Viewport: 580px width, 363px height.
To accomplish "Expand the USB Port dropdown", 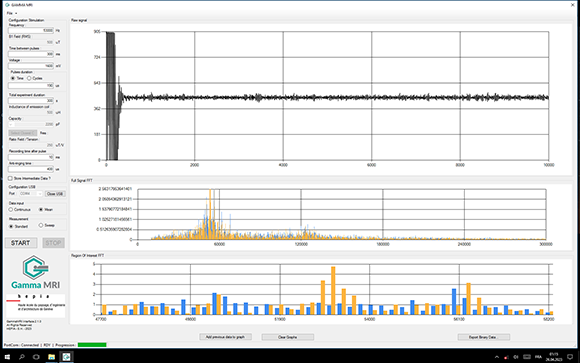I will (31, 194).
